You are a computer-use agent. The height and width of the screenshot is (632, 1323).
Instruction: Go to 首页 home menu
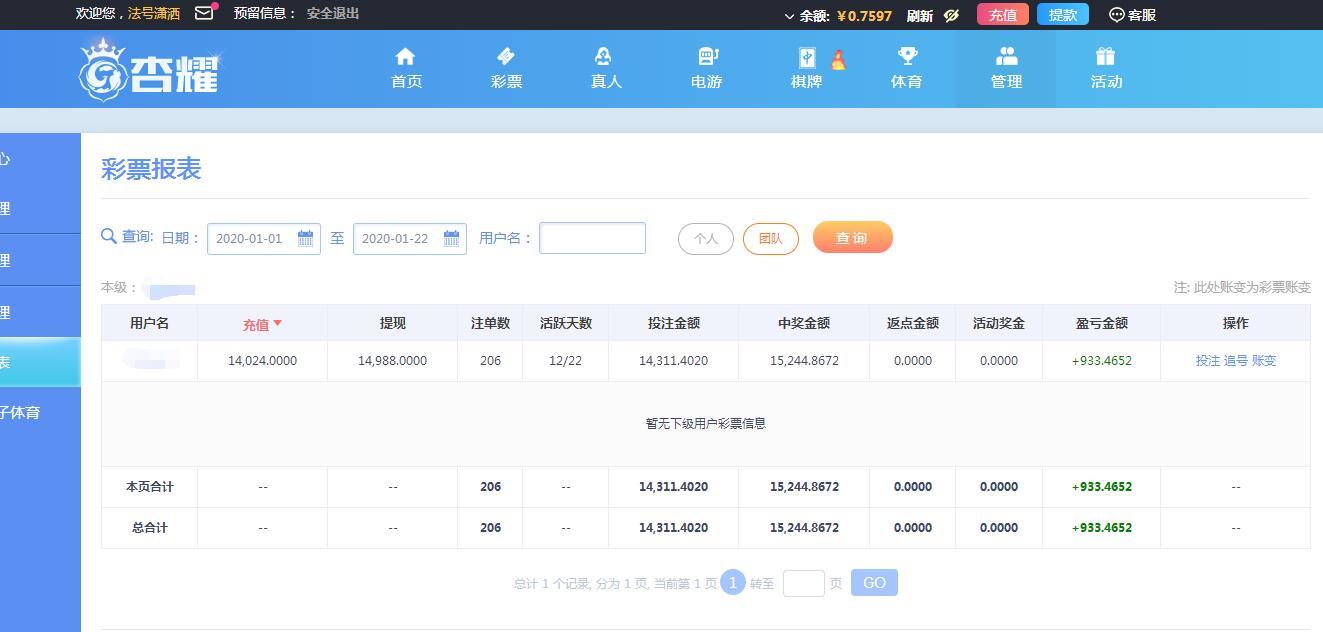pyautogui.click(x=406, y=69)
